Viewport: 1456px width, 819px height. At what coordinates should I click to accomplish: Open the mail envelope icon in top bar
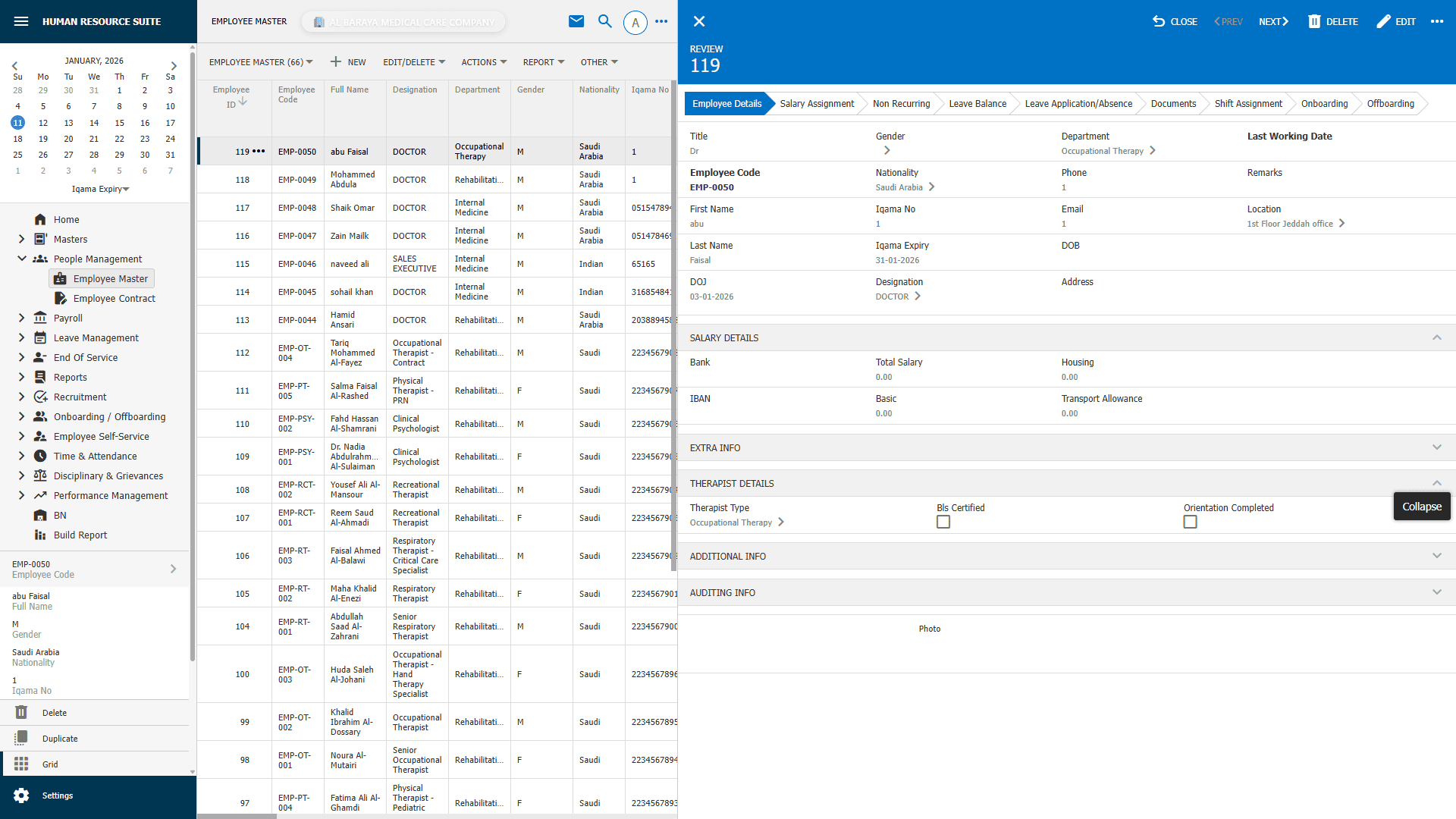576,21
